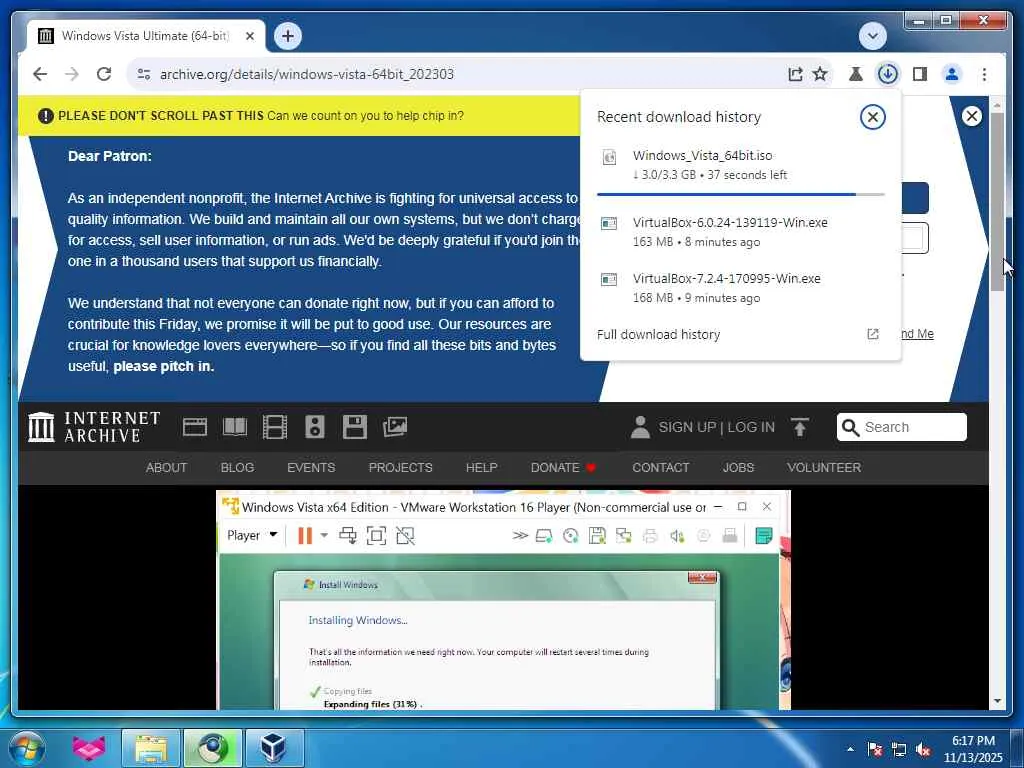Open VirtualBox-7.2.4-170995-Win.exe download entry
Viewport: 1024px width, 768px height.
click(741, 287)
